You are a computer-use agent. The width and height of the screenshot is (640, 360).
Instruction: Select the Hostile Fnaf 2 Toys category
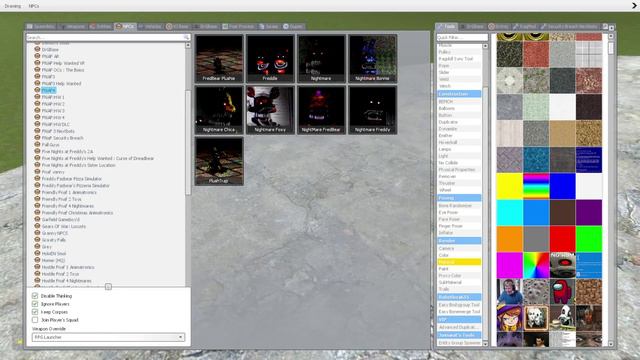tap(60, 274)
